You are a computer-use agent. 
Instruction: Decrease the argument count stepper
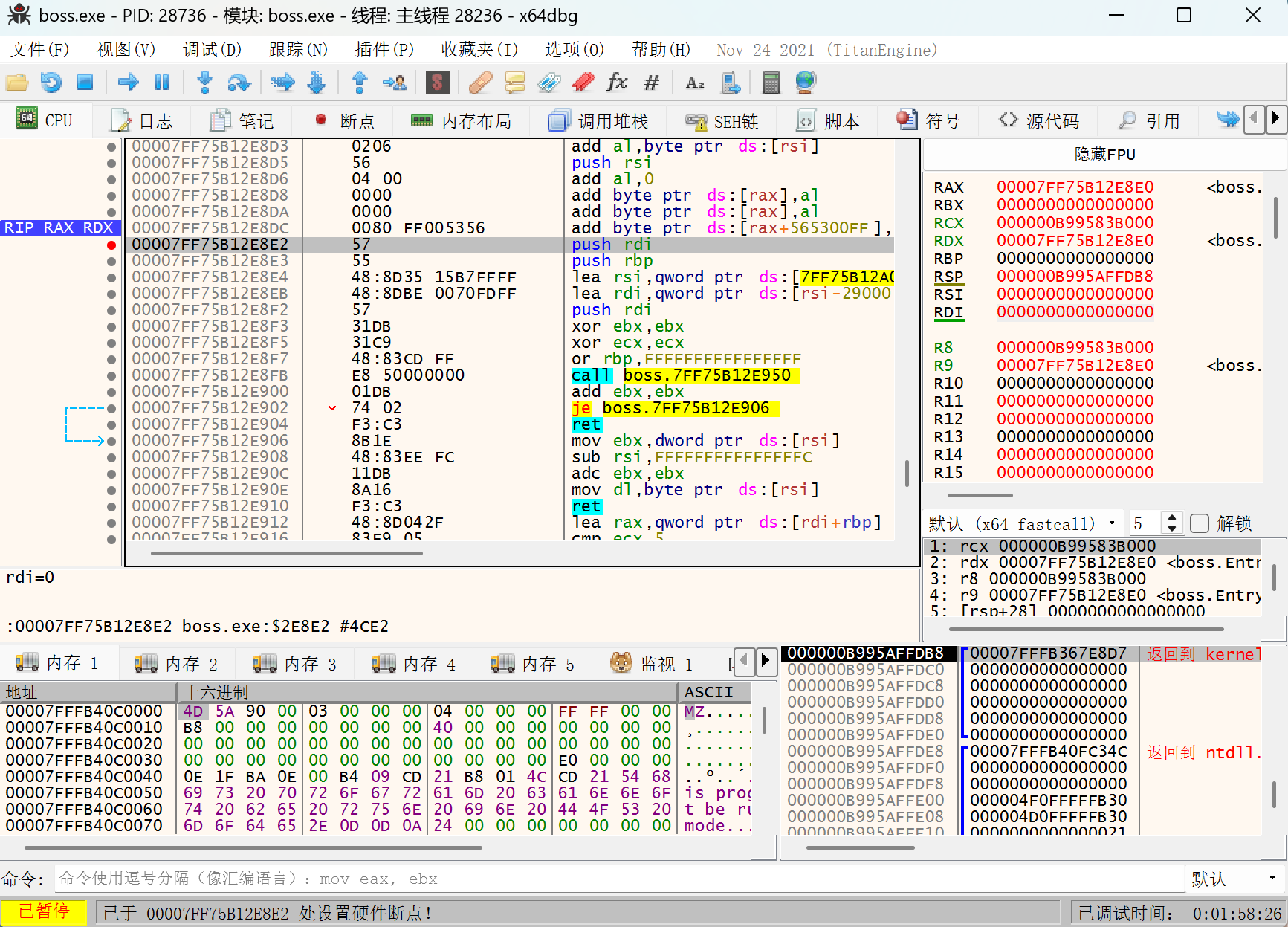point(1172,529)
